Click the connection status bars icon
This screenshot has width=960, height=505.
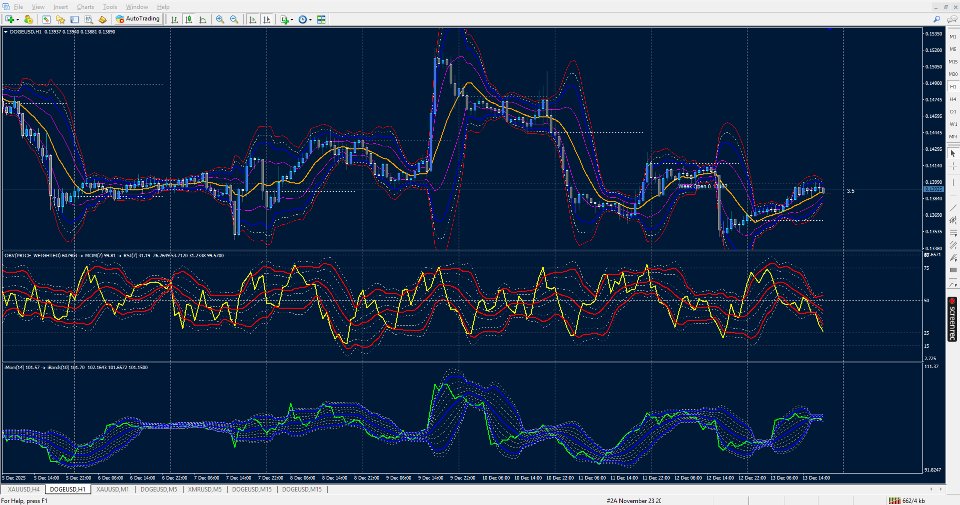pos(894,501)
